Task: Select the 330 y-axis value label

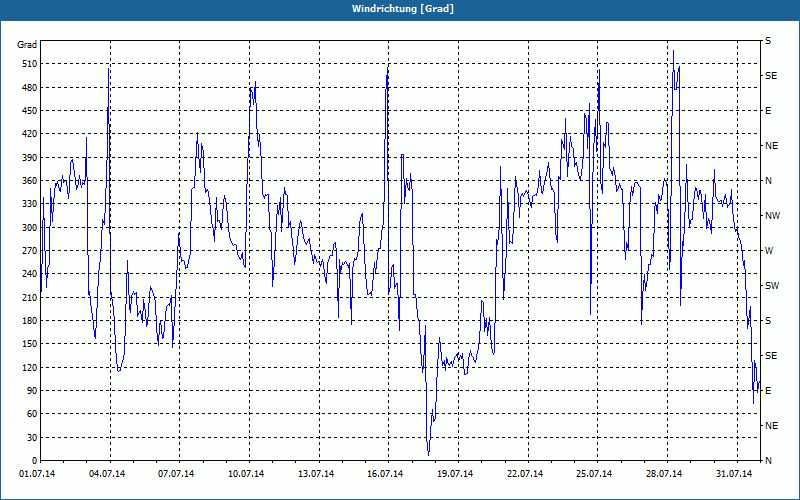Action: pos(30,204)
